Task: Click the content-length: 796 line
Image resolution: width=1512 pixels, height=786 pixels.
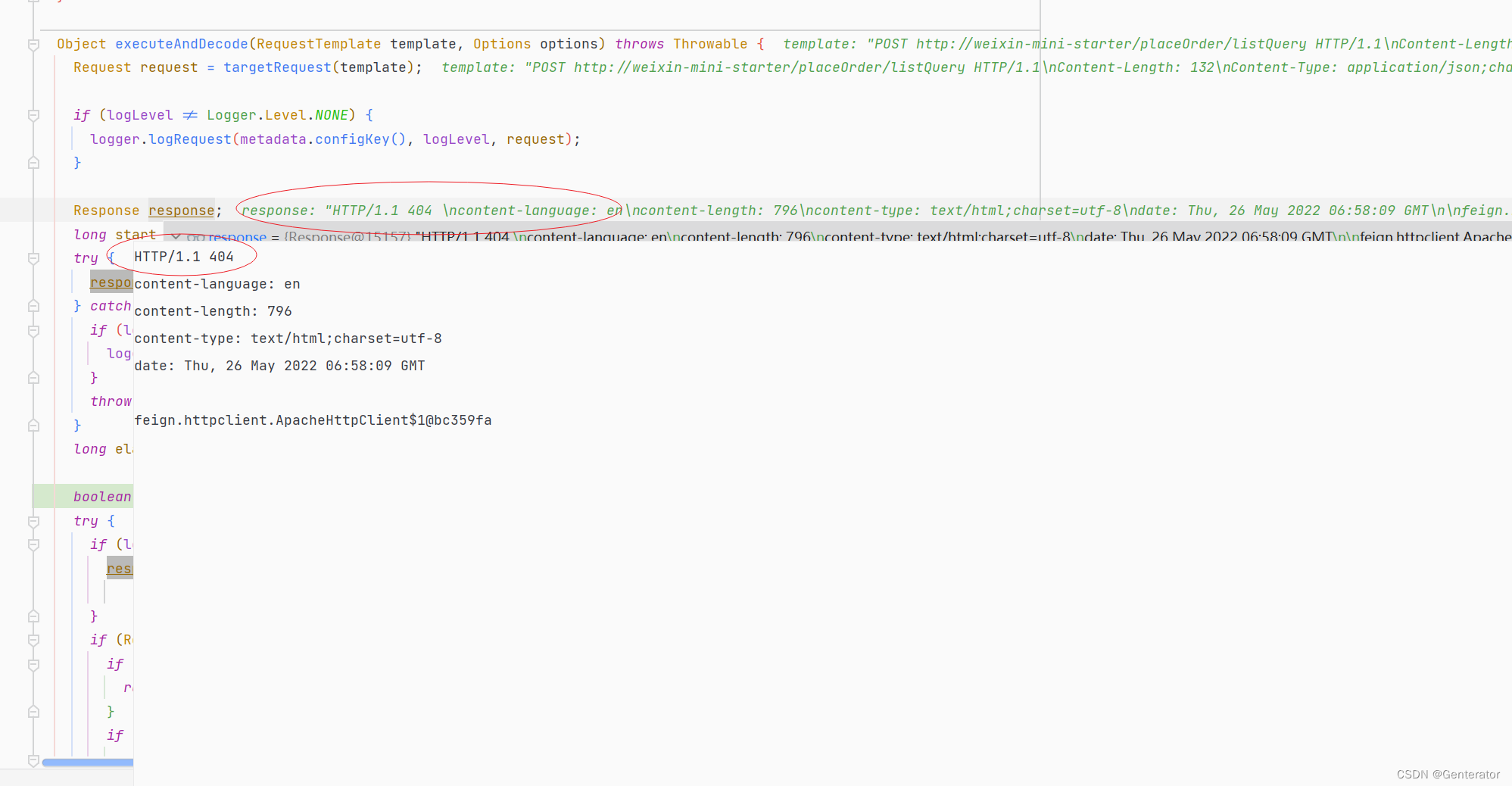Action: point(213,311)
